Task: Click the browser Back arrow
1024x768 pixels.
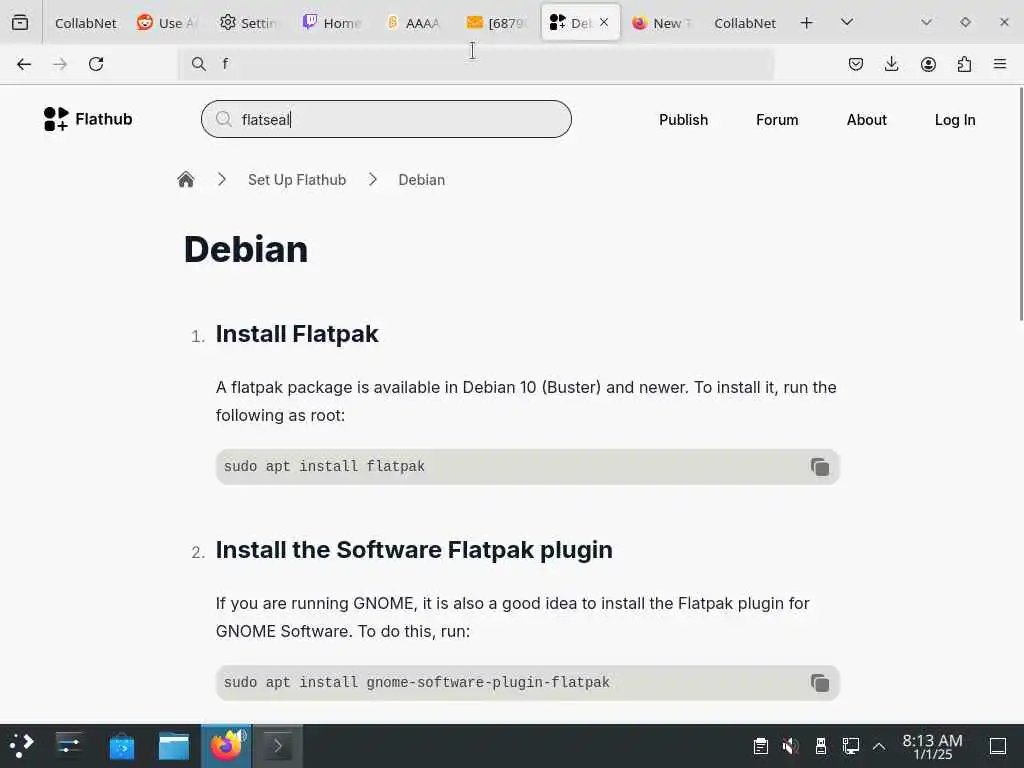Action: pos(24,64)
